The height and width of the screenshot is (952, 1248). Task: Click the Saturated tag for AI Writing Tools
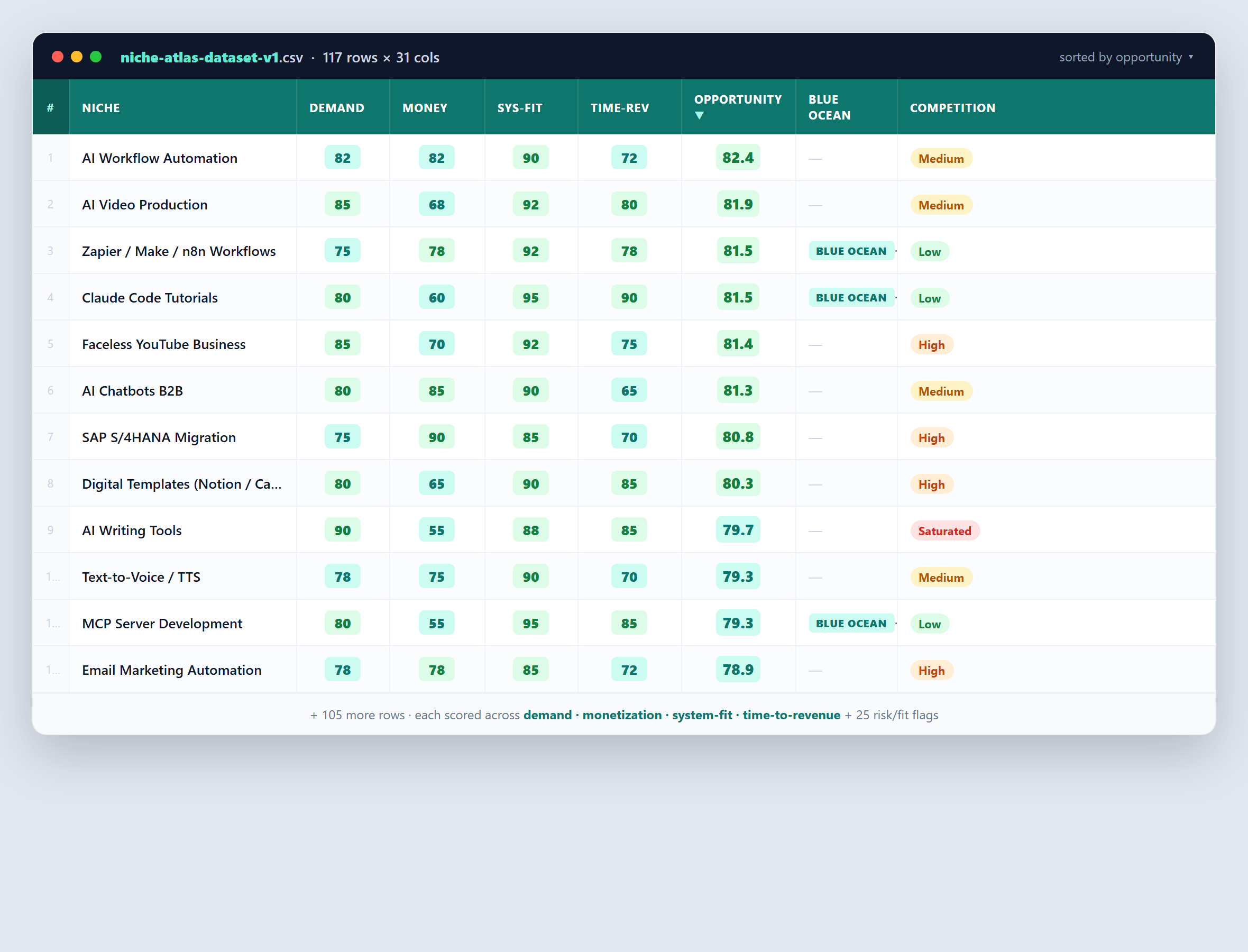(944, 531)
